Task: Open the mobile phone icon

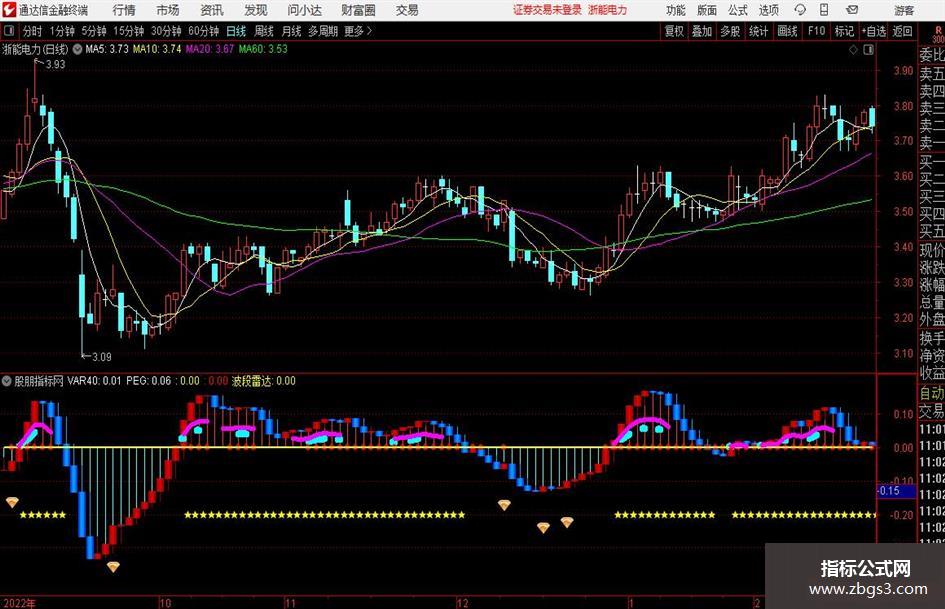Action: [x=824, y=10]
